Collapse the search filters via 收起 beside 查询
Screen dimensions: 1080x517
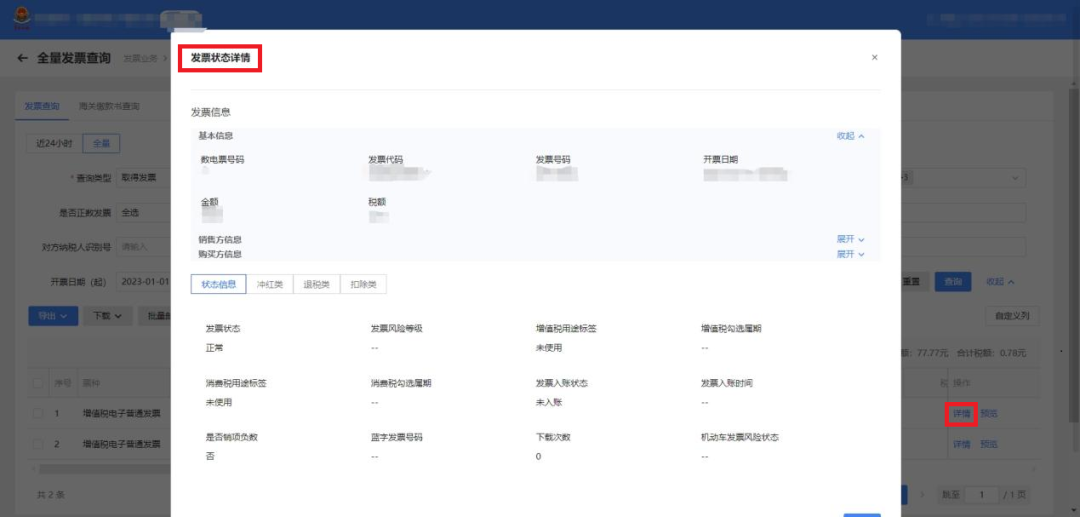pos(1000,282)
